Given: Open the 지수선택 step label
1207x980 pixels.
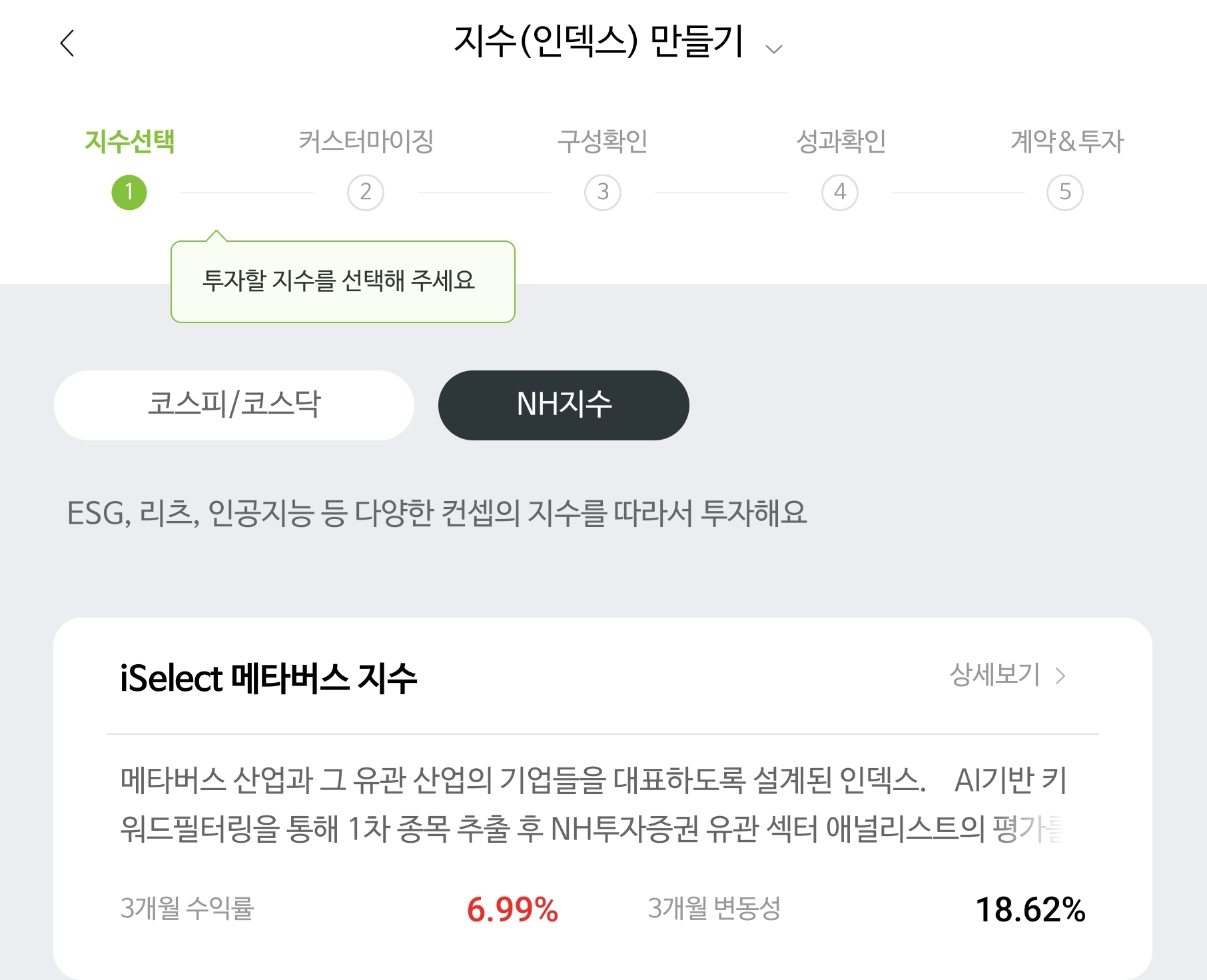Looking at the screenshot, I should pyautogui.click(x=129, y=141).
